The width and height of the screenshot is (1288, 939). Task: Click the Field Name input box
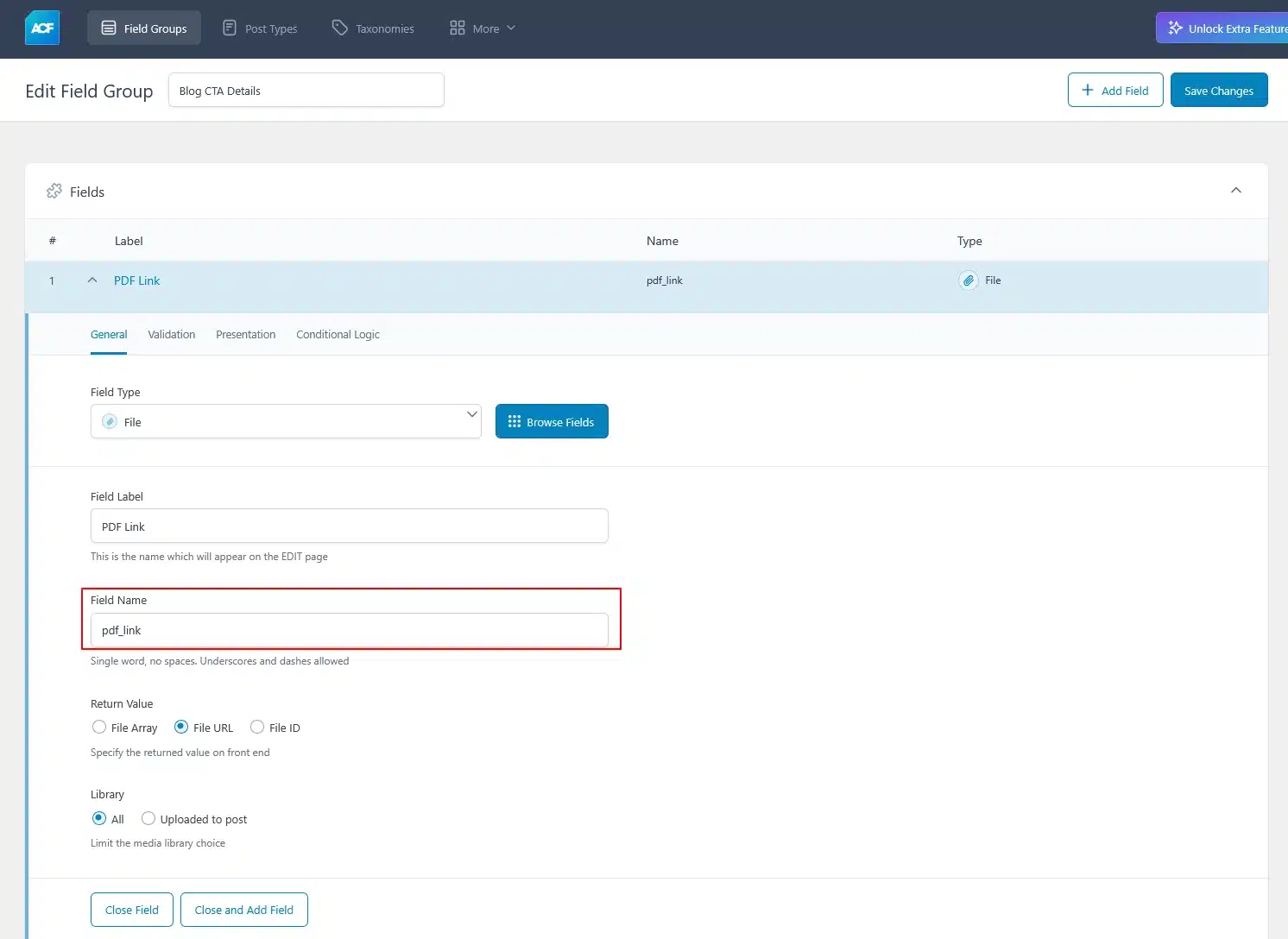350,630
